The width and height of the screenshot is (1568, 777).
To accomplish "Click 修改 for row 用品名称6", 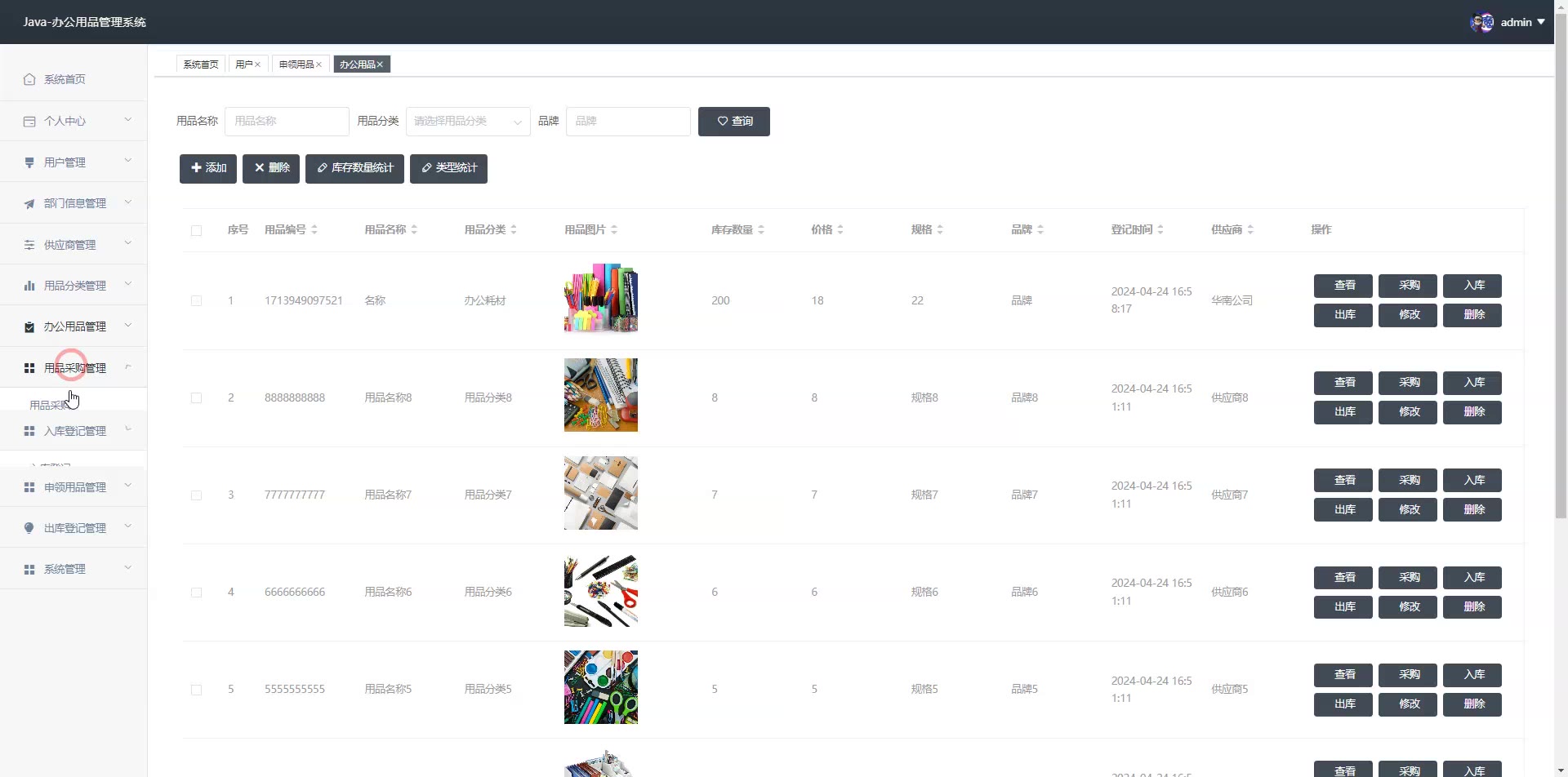I will click(1408, 607).
